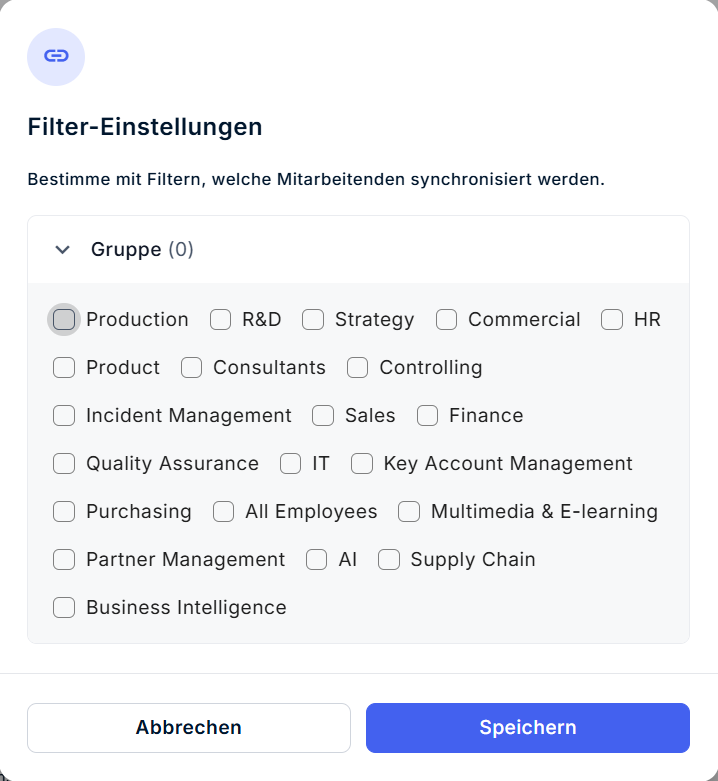Image resolution: width=718 pixels, height=781 pixels.
Task: Select Key Account Management checkbox
Action: tap(362, 464)
